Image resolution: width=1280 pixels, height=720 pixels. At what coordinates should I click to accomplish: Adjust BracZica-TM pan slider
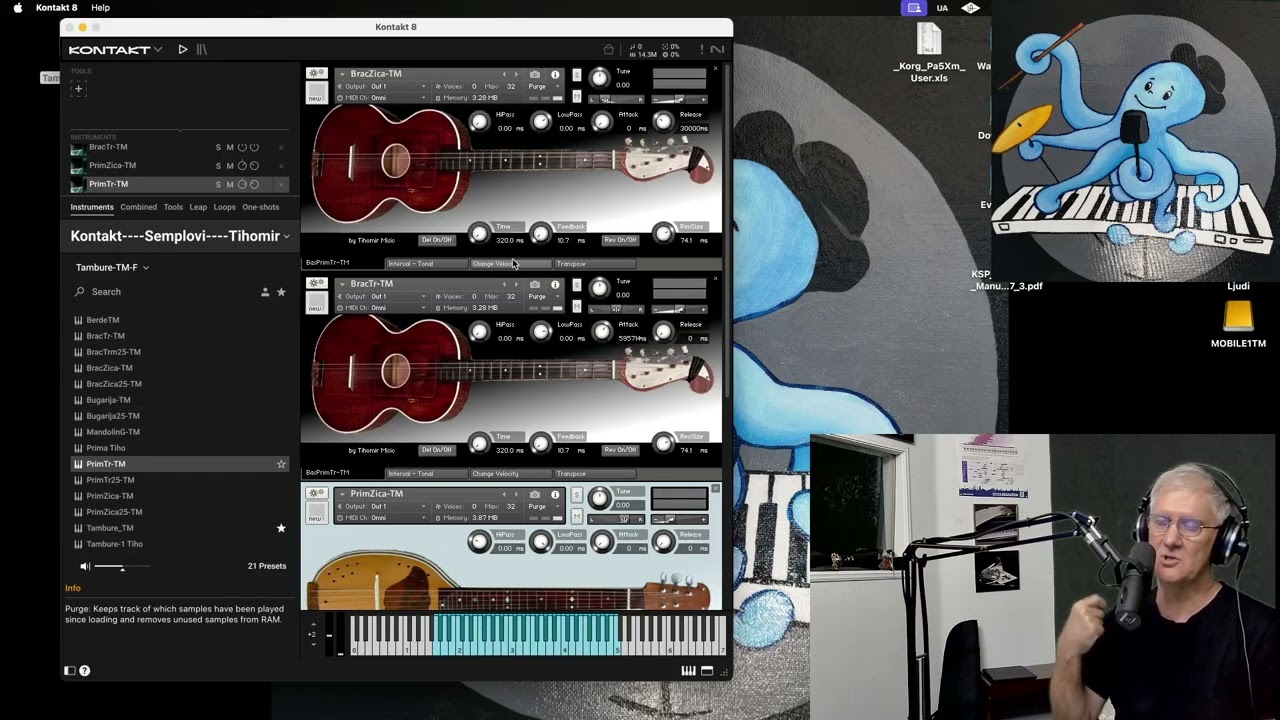[615, 99]
